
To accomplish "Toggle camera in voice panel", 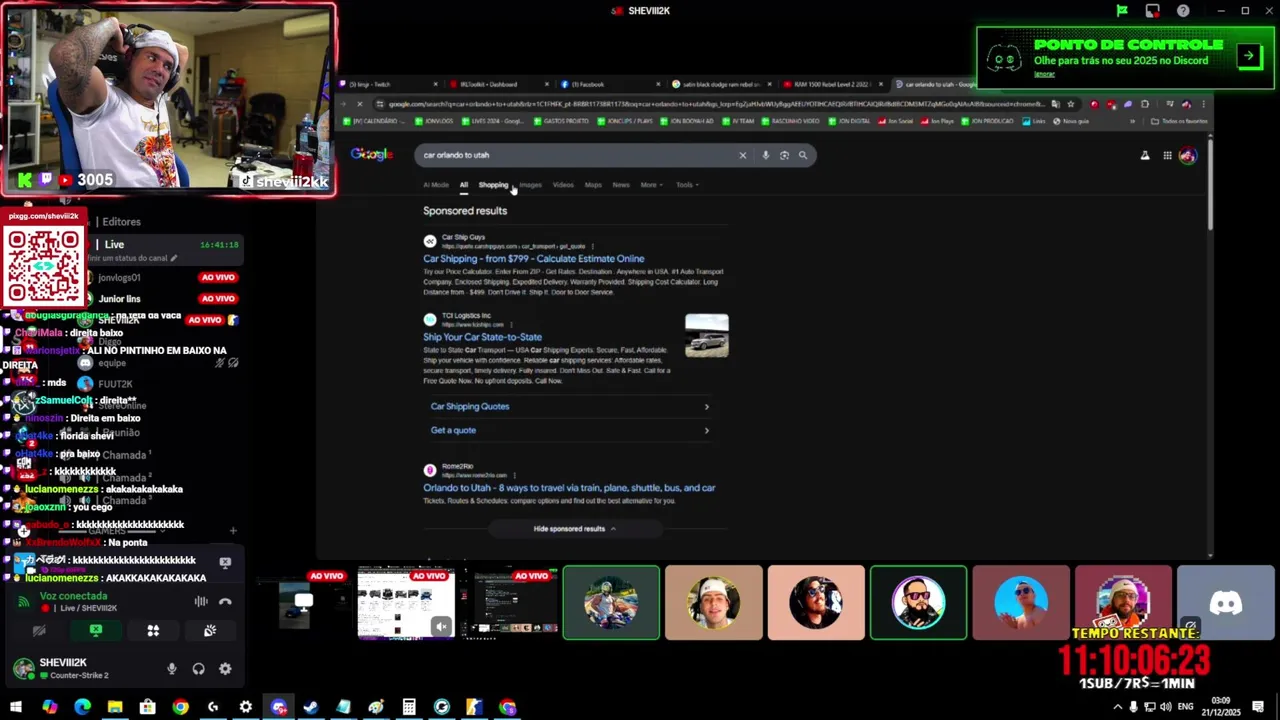I will (x=39, y=631).
